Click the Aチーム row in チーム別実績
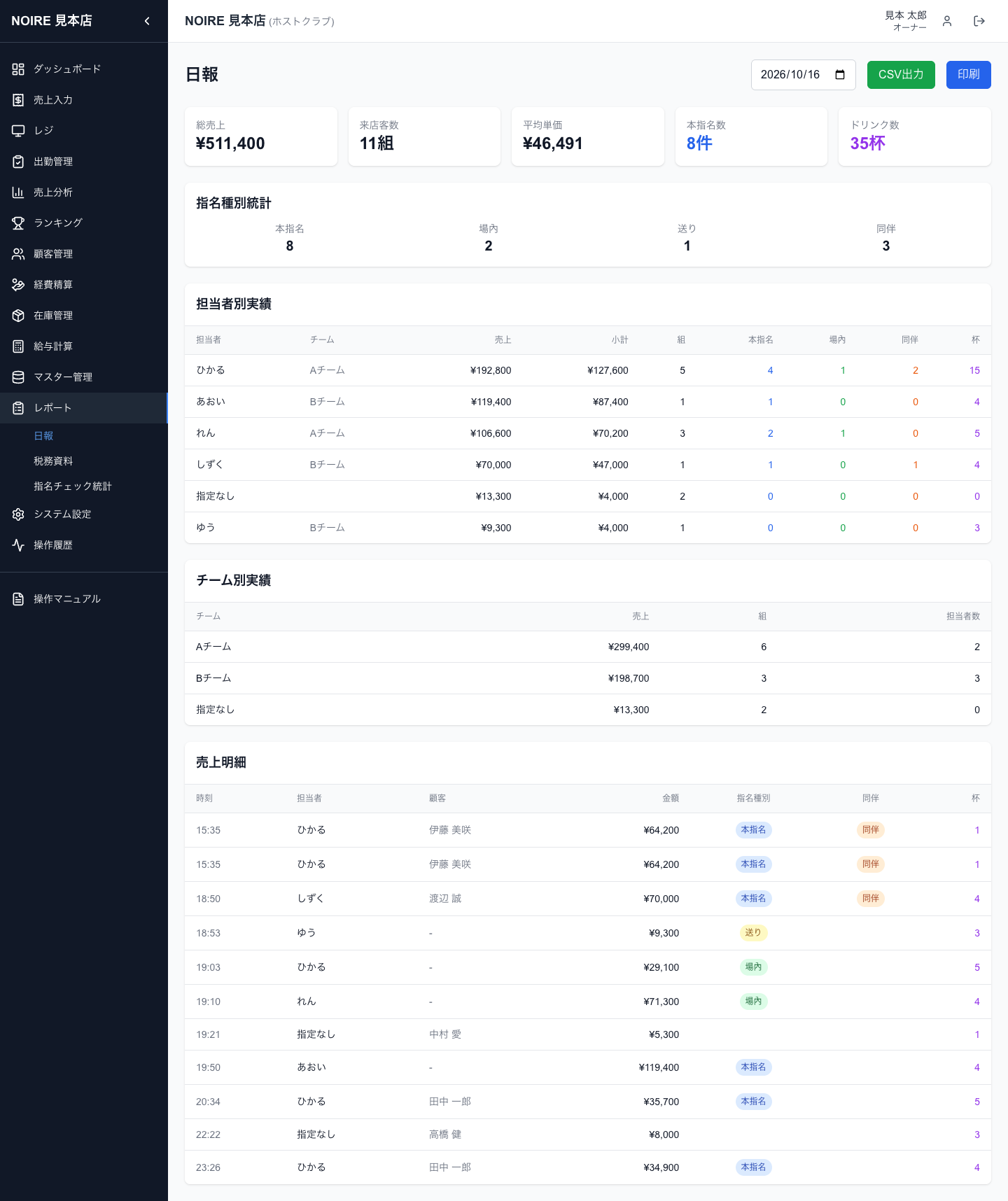1008x1201 pixels. (588, 647)
